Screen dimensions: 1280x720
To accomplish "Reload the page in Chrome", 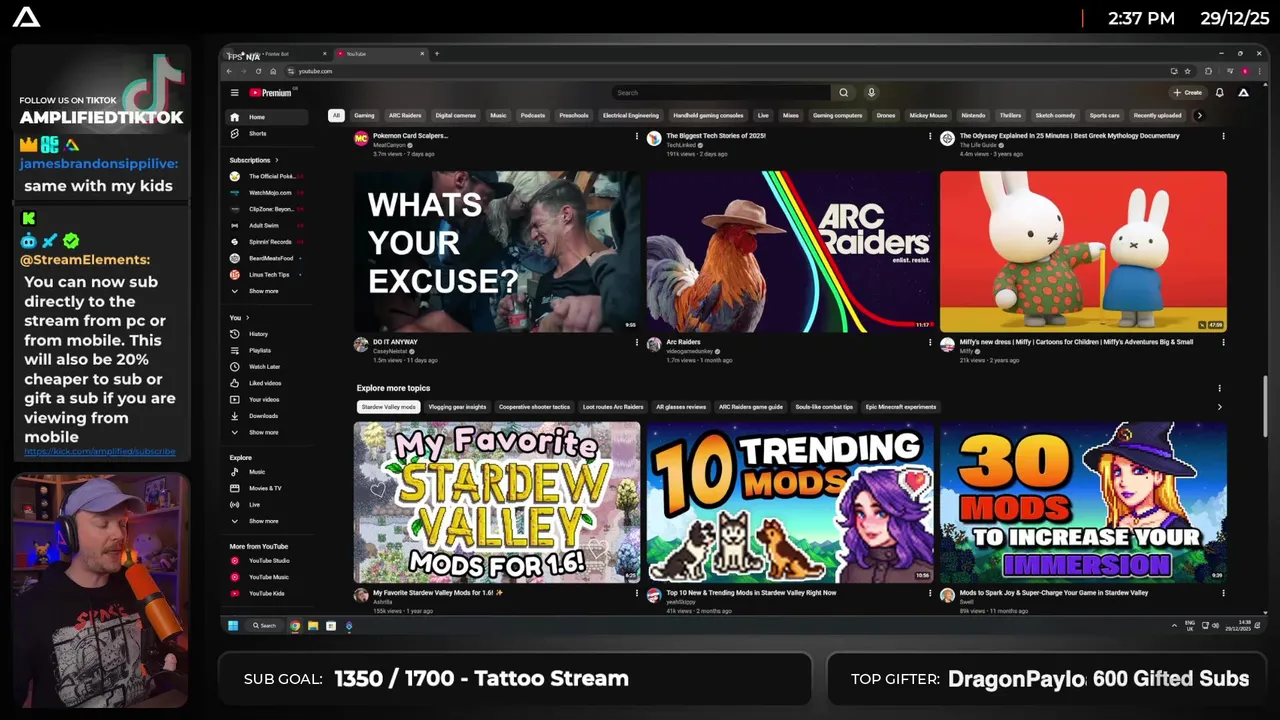I will coord(258,71).
